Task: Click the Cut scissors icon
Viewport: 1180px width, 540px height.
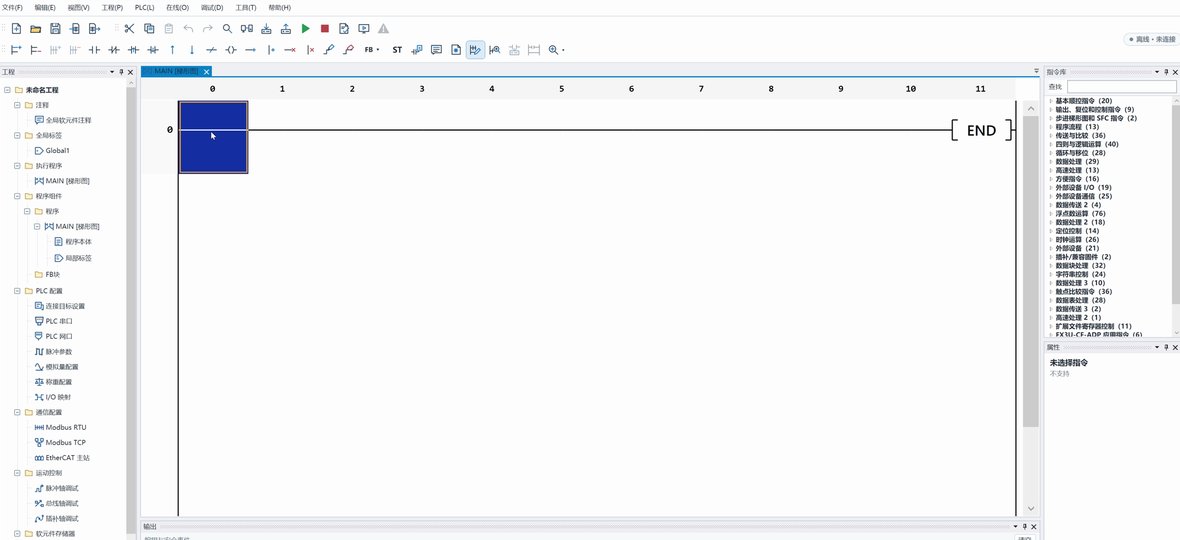Action: click(x=129, y=29)
